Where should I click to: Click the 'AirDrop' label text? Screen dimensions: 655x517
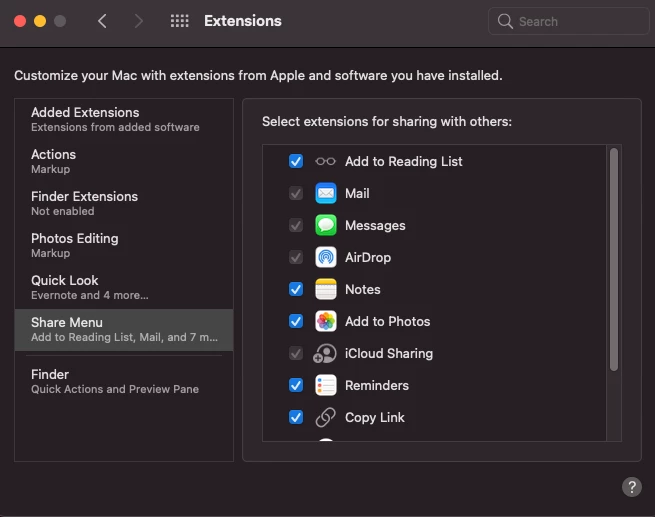368,257
